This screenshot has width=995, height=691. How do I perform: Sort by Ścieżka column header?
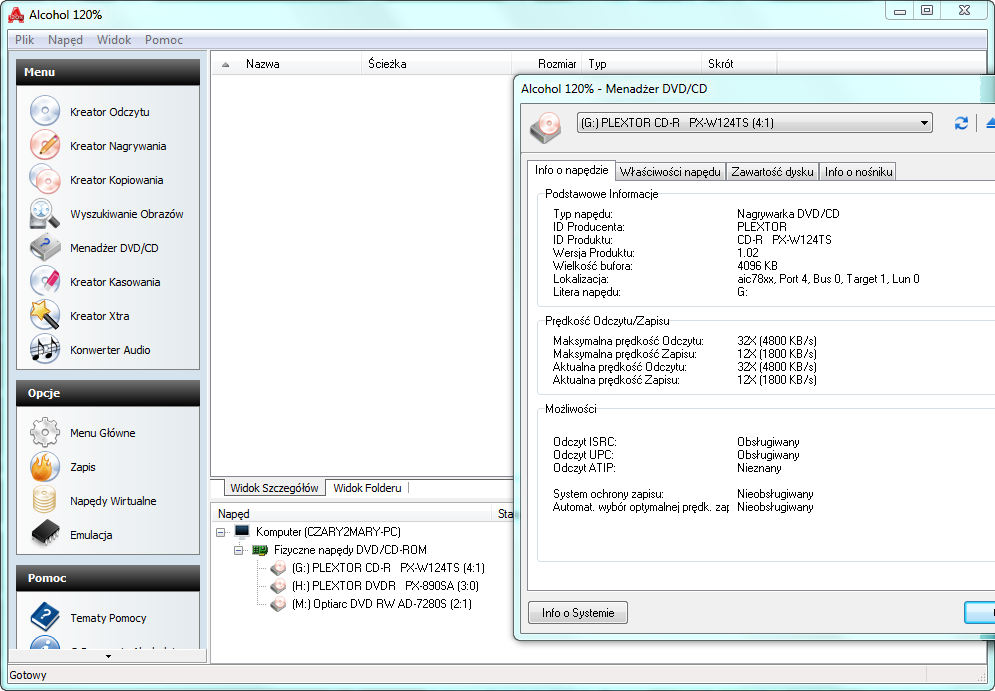437,63
